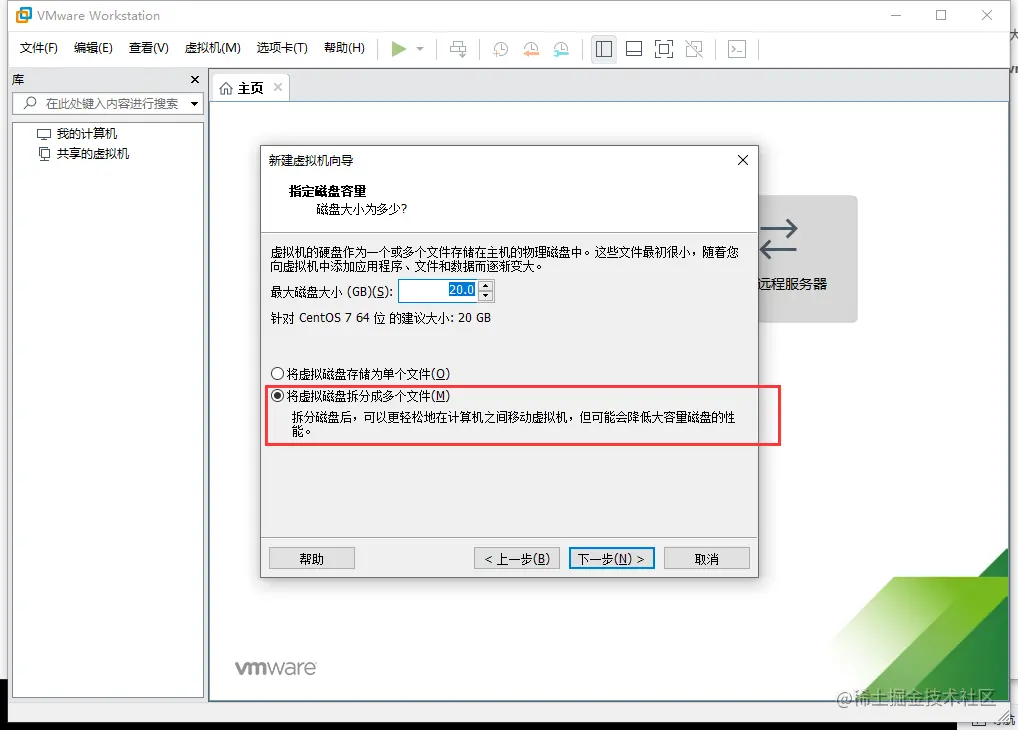Decrease disk size with down stepper arrow
Image resolution: width=1018 pixels, height=730 pixels.
point(486,296)
